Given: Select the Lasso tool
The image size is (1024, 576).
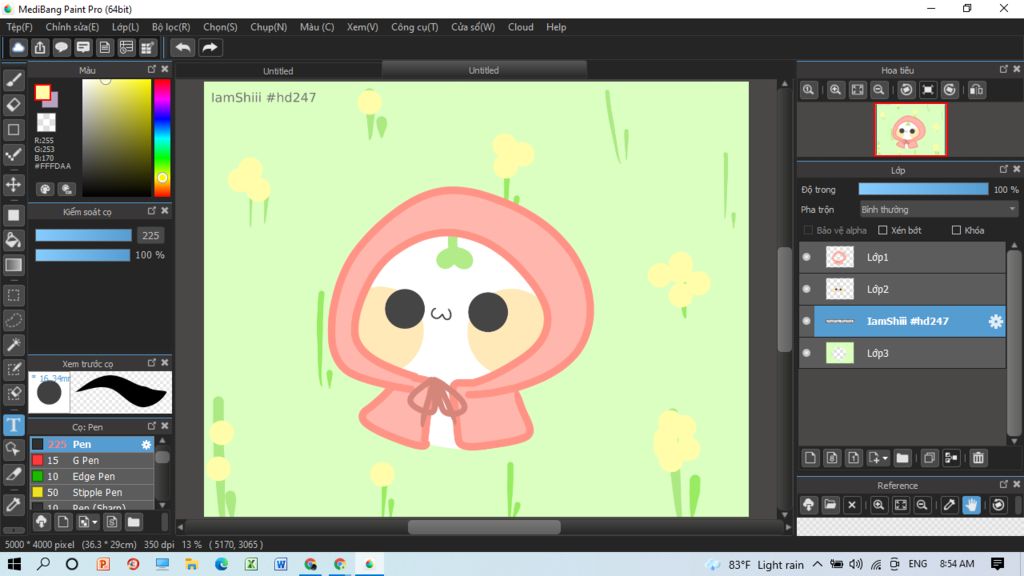Looking at the screenshot, I should coord(14,320).
